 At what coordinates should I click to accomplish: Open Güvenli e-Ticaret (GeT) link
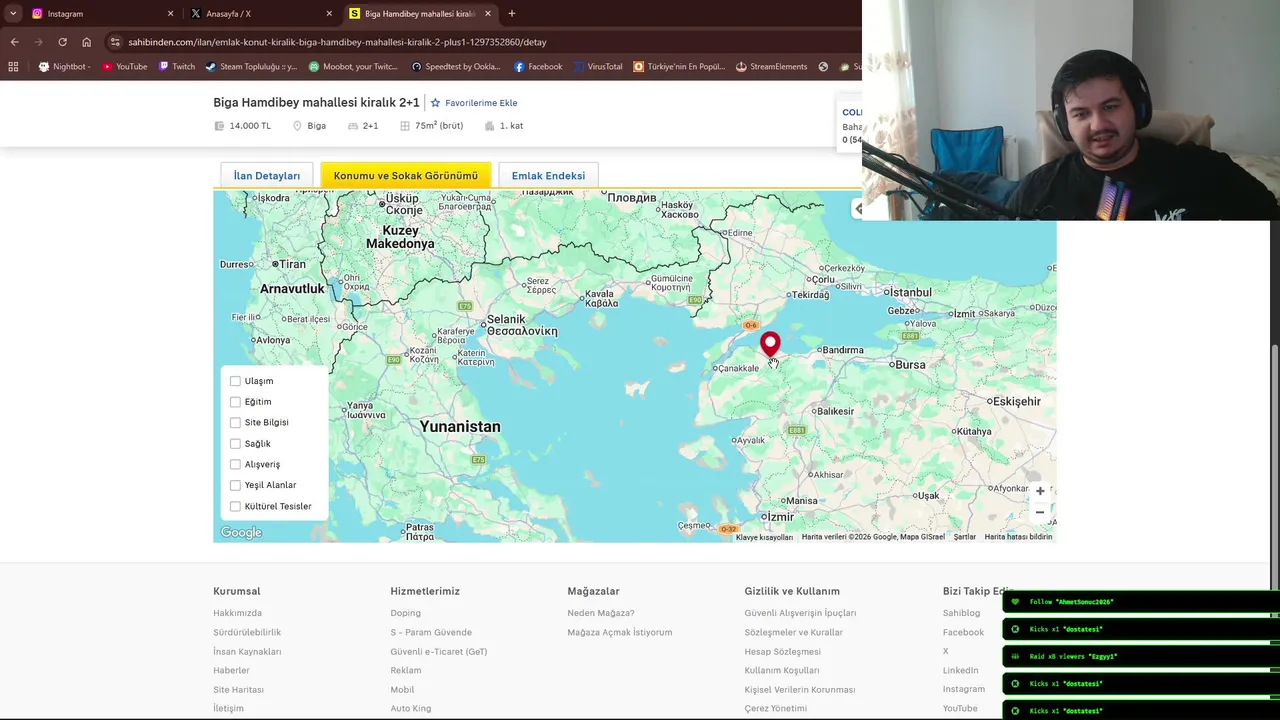[439, 651]
